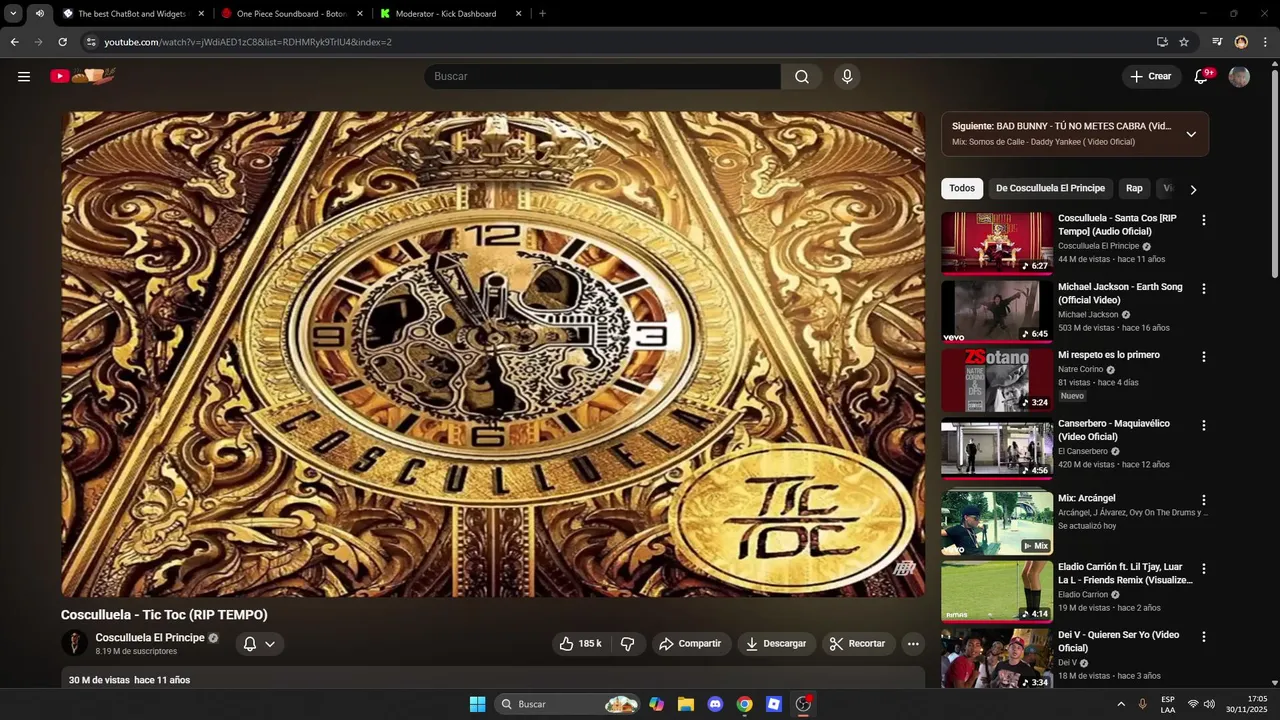This screenshot has height=720, width=1280.
Task: Open options for Canserbero Maquiavélico video
Action: tap(1204, 425)
